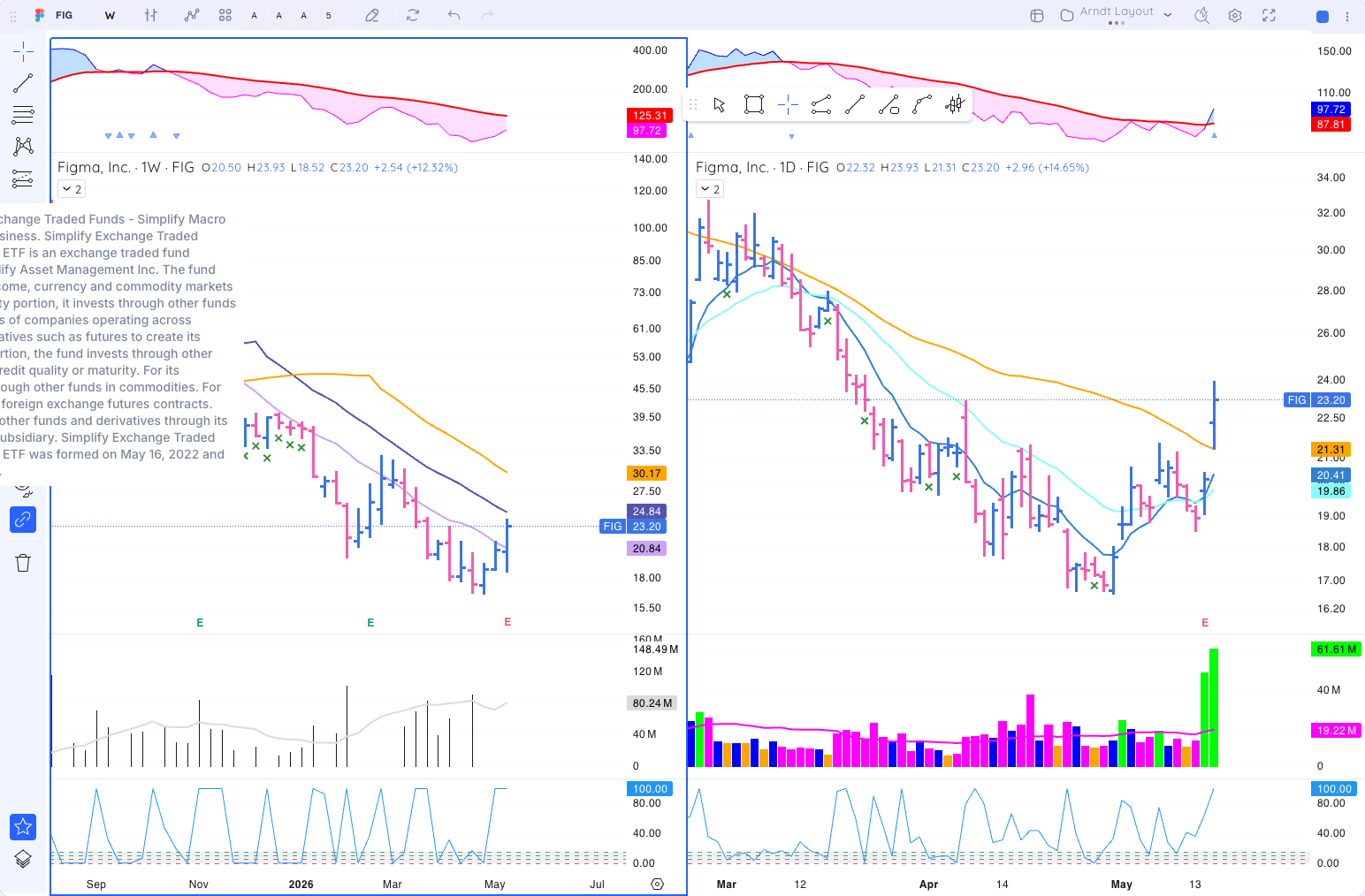1365x896 pixels.
Task: Collapse daily chart indicator legend
Action: tap(710, 189)
